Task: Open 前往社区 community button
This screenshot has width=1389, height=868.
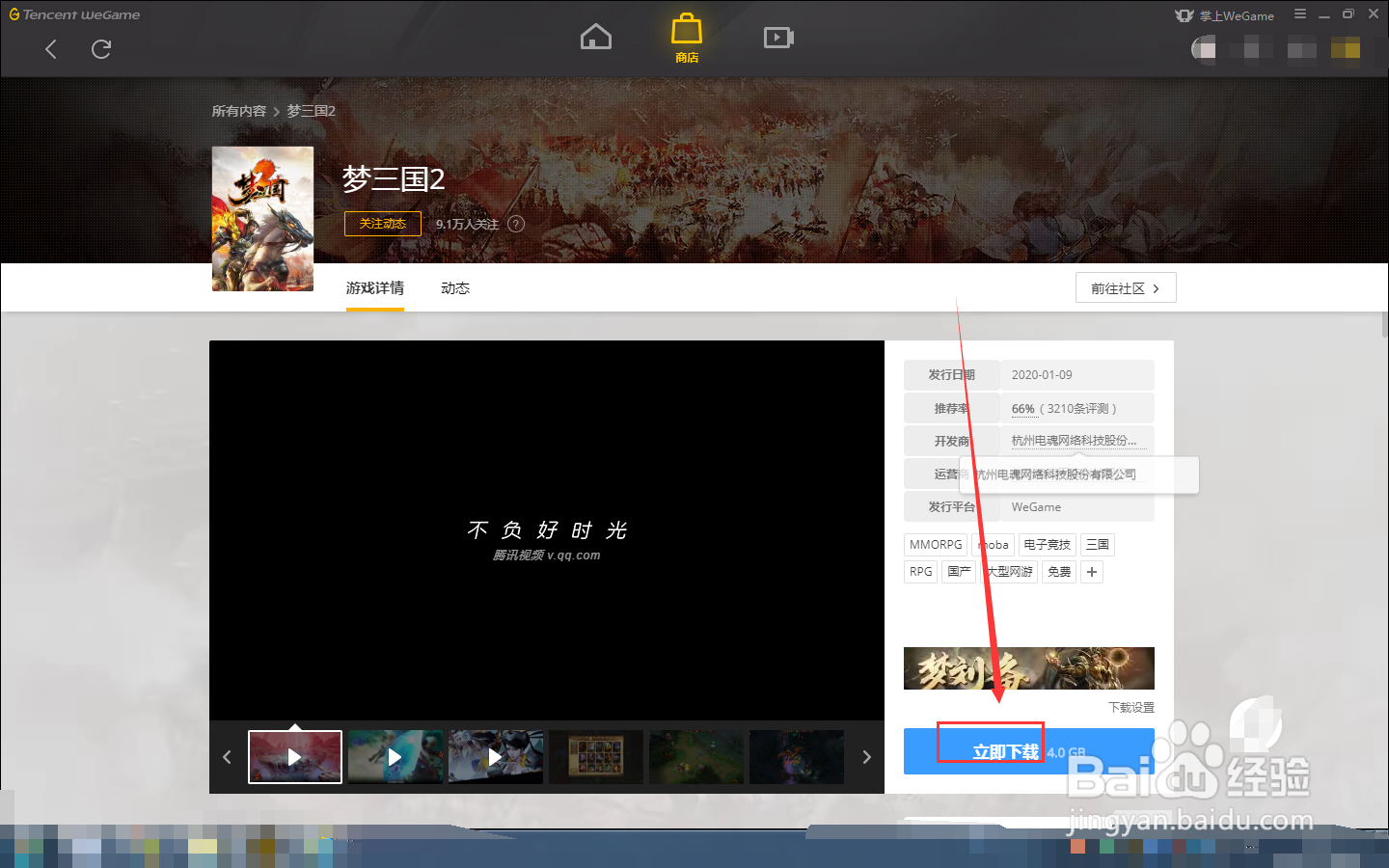Action: (x=1126, y=288)
